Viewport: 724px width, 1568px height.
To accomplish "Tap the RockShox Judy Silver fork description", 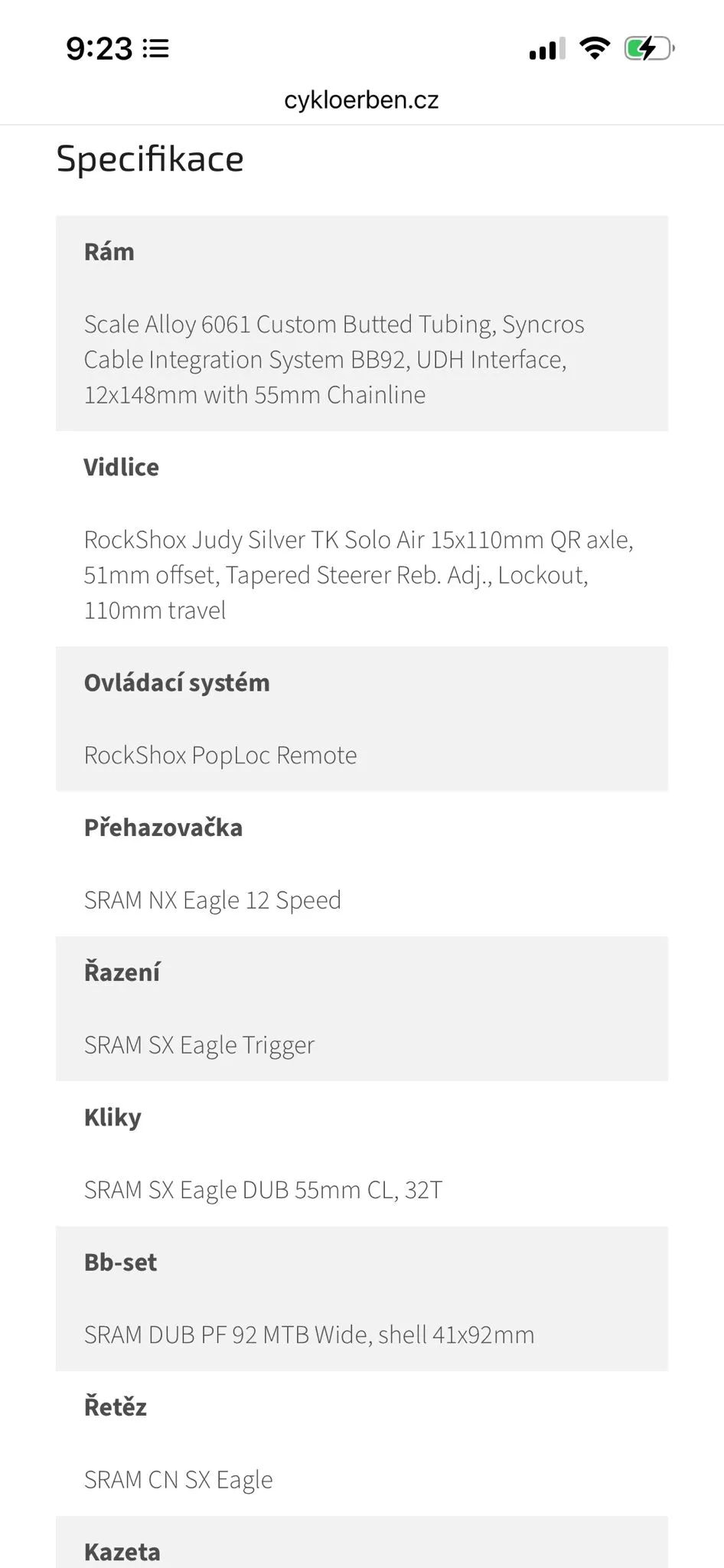I will pyautogui.click(x=358, y=574).
